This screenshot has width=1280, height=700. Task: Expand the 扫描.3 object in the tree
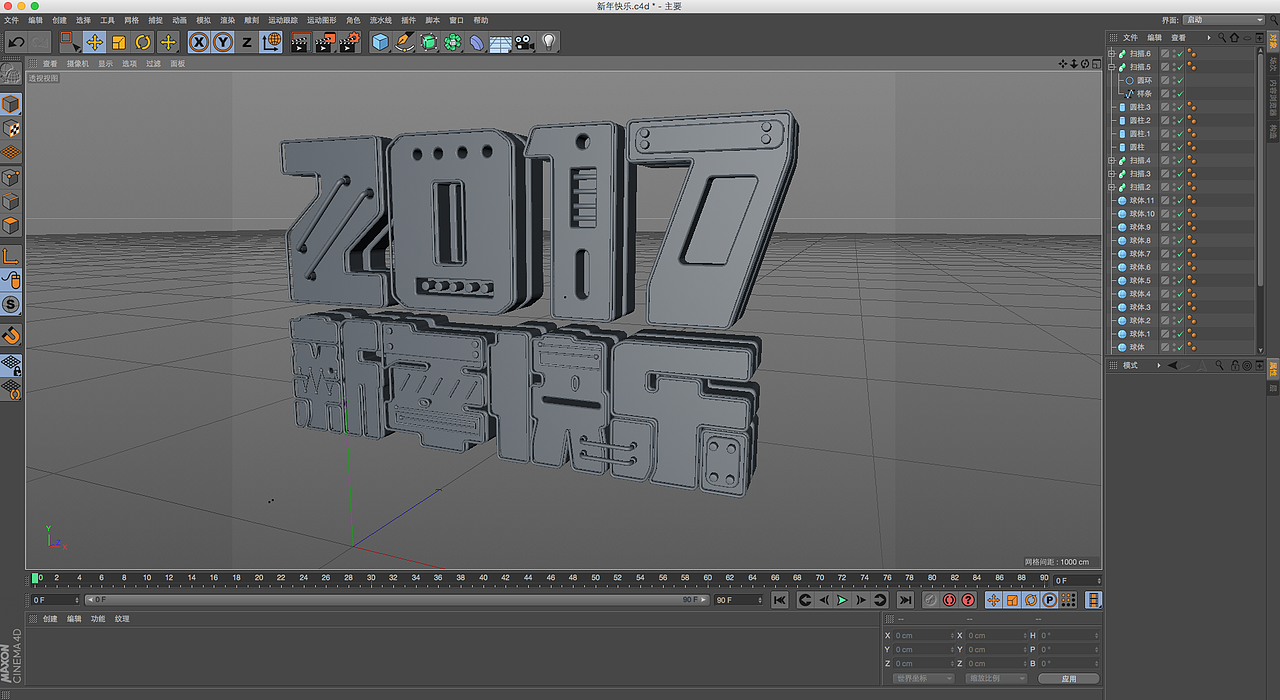1112,173
